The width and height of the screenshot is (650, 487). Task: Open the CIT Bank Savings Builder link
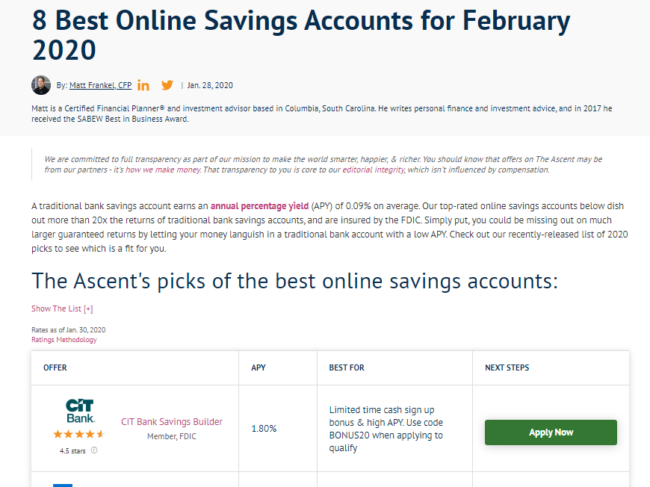point(172,422)
